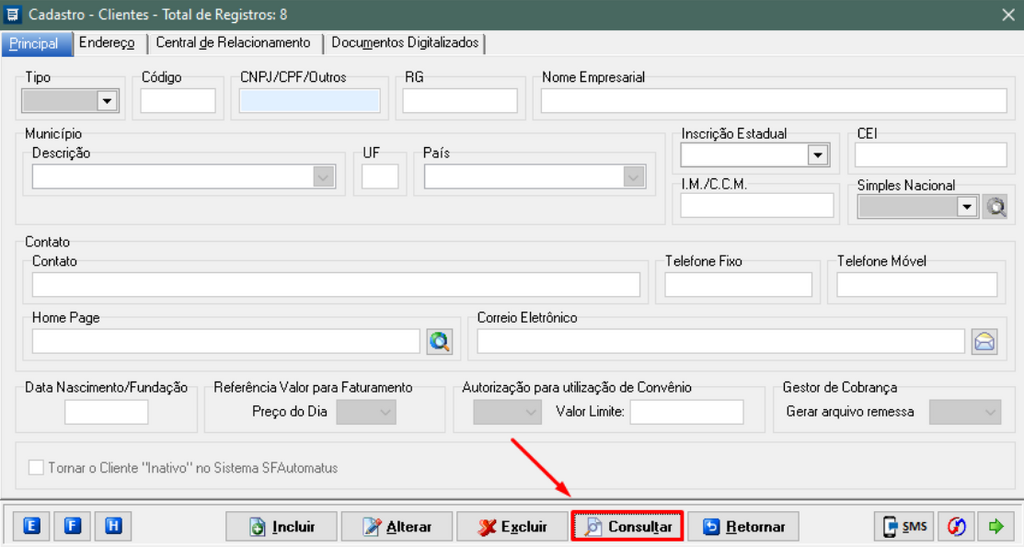
Task: Open the Home Page browser globe icon
Action: pos(439,341)
